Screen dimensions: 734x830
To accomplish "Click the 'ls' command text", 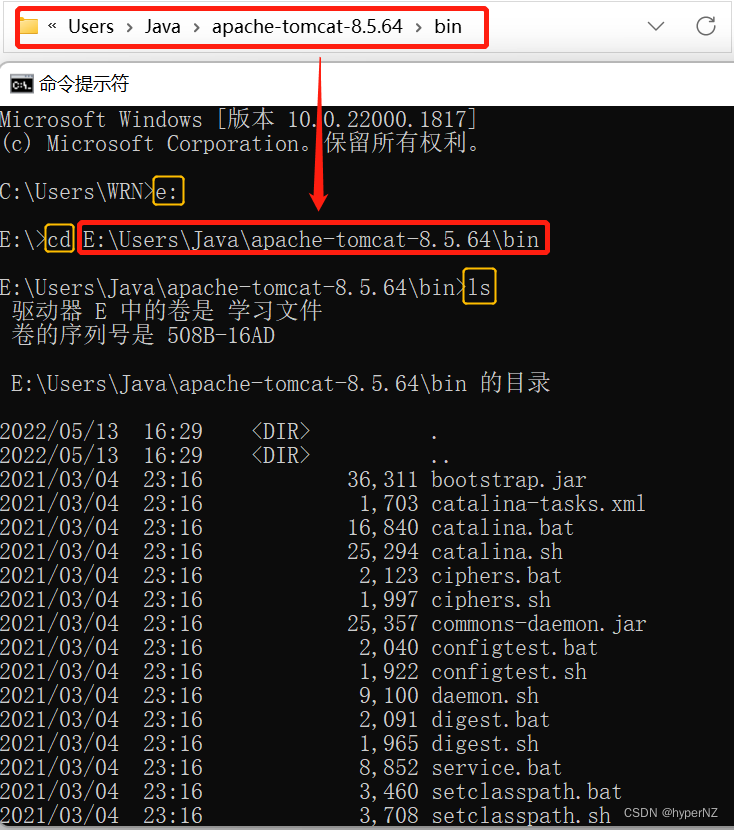I will click(479, 287).
